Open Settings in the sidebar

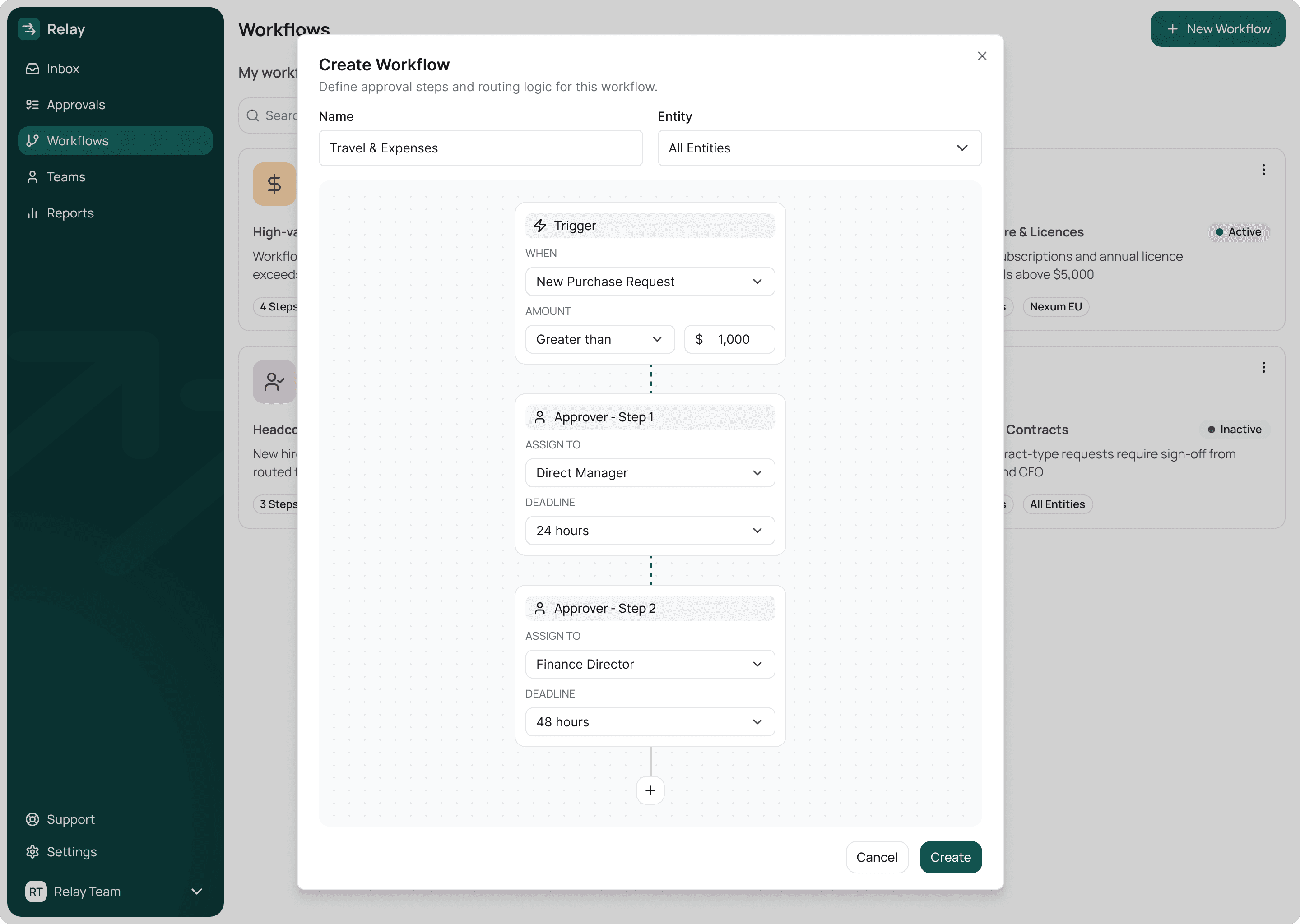[x=116, y=852]
